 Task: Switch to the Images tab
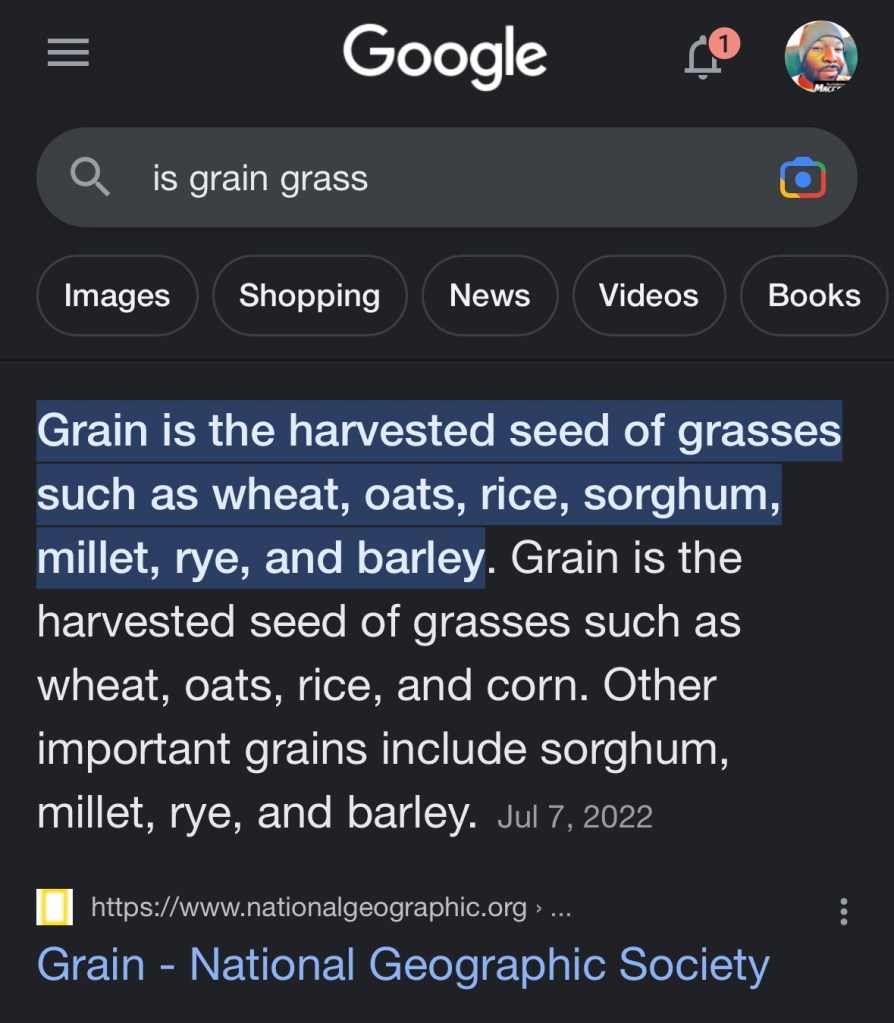117,296
